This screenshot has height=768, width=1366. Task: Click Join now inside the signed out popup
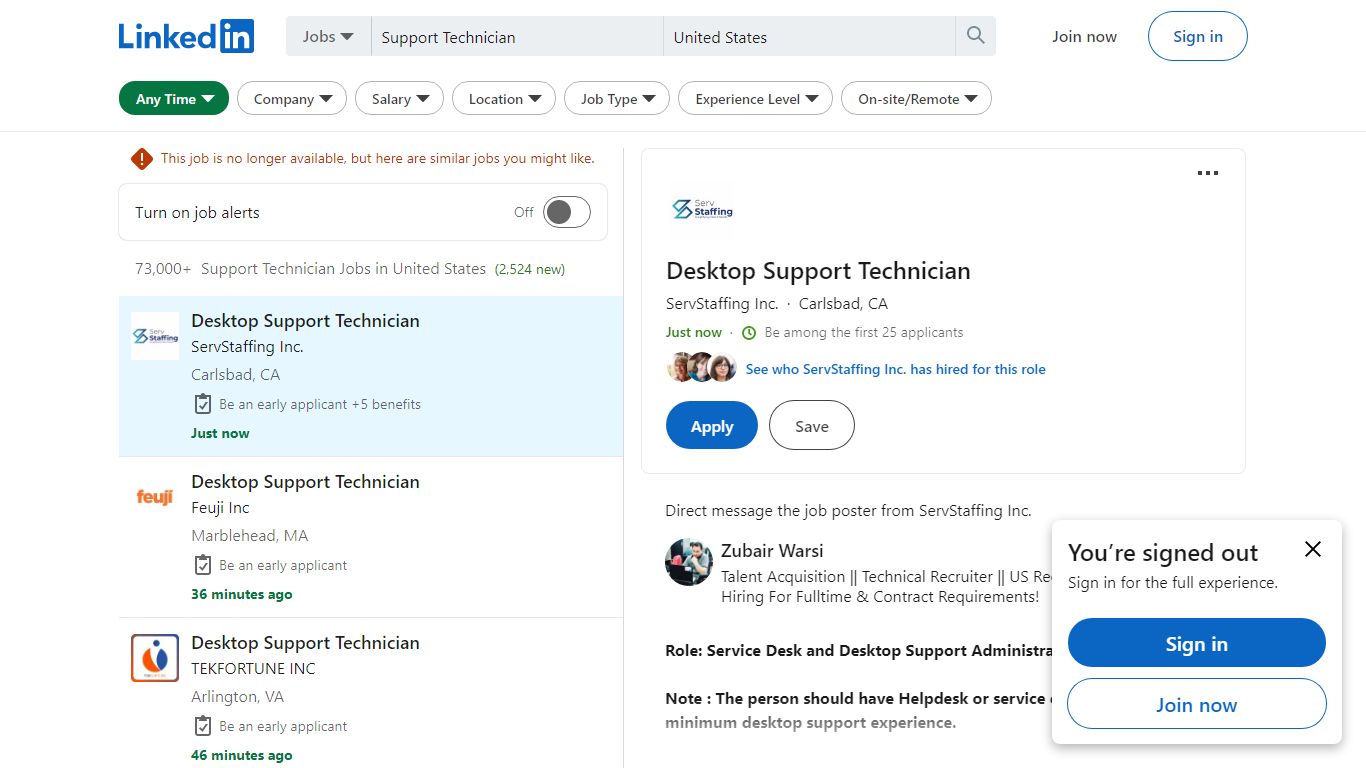(x=1197, y=704)
